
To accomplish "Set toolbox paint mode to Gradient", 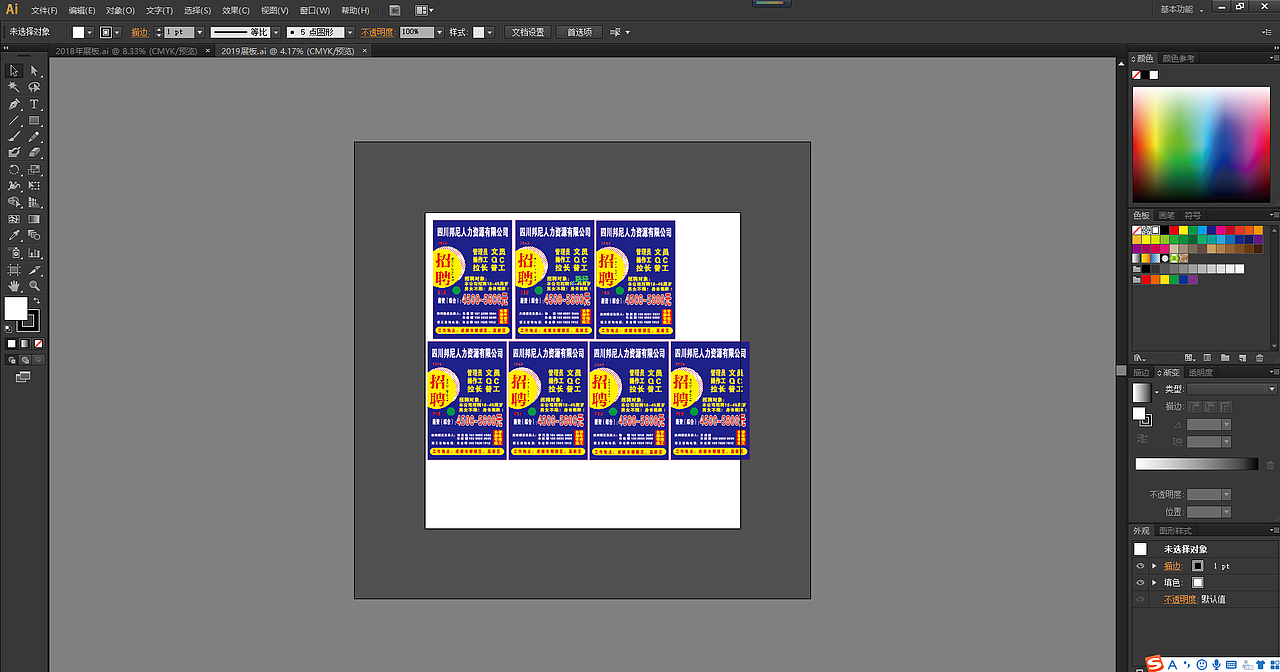I will pyautogui.click(x=25, y=343).
